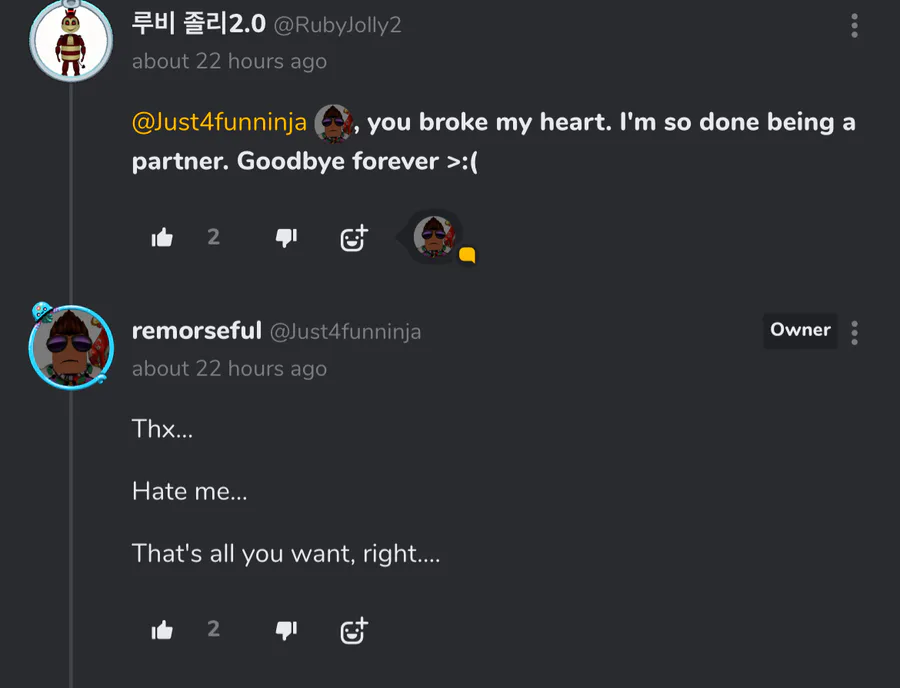This screenshot has width=900, height=688.
Task: Click the @Just4funninja handle beside remorseful
Action: pyautogui.click(x=345, y=332)
